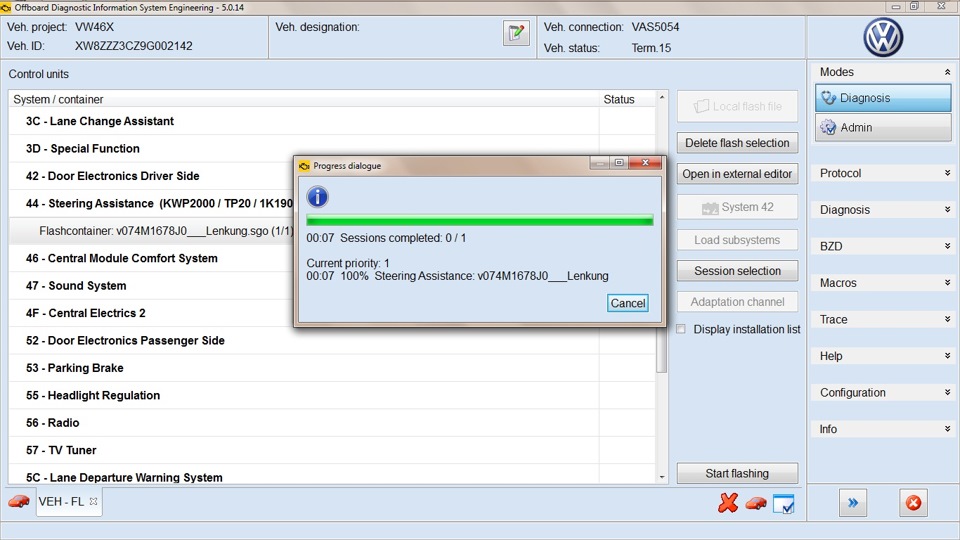
Task: Select 46 - Central Module Comfort System row
Action: tap(151, 258)
